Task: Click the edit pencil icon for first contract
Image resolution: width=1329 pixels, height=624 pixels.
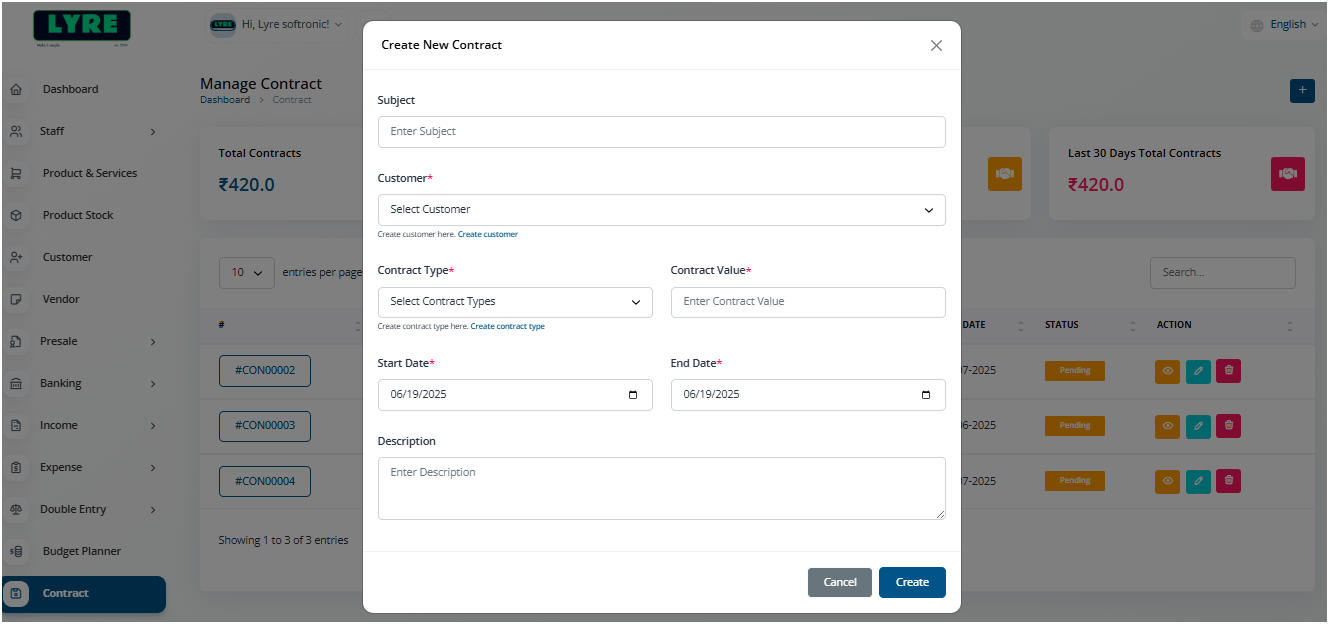Action: 1198,371
